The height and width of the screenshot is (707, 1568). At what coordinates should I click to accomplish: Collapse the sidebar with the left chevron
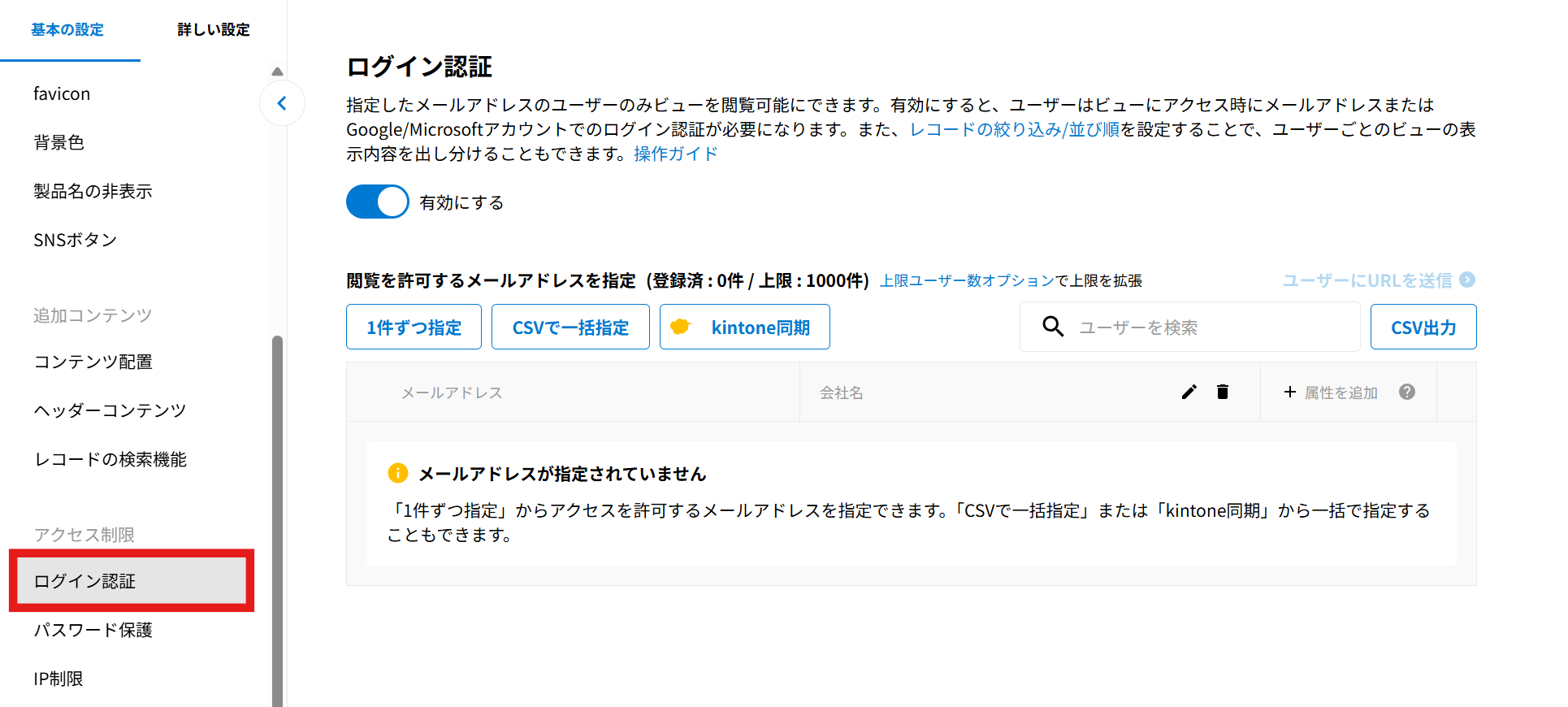[x=282, y=103]
